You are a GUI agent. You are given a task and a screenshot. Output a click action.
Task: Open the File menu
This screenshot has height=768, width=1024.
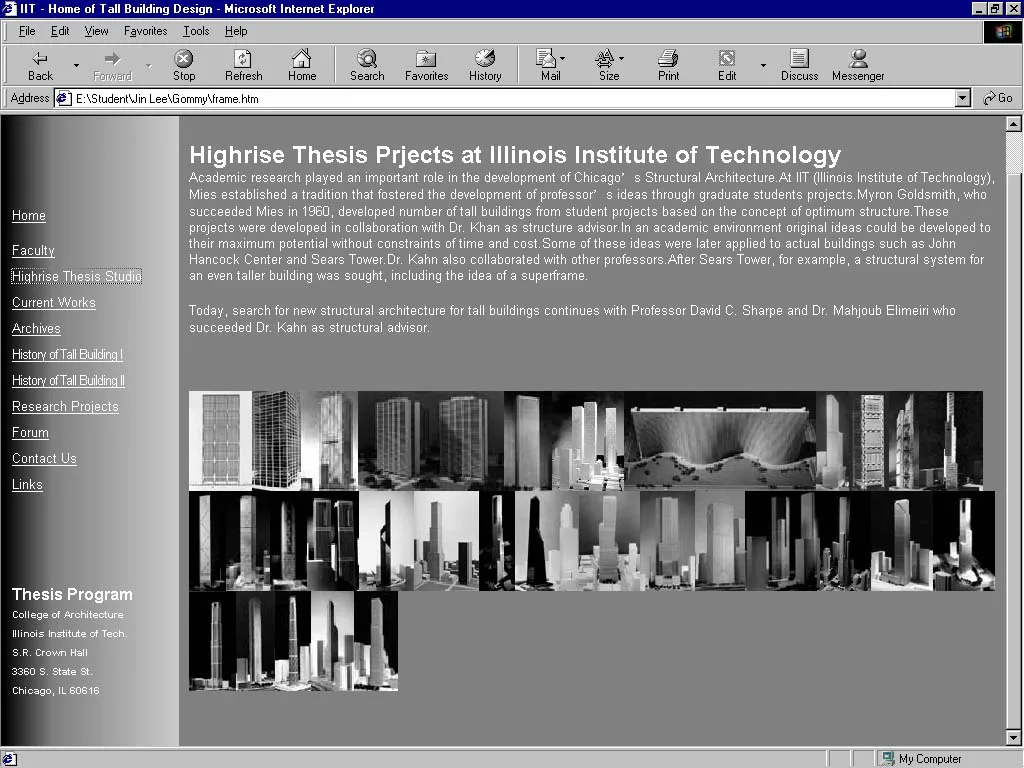(x=27, y=31)
